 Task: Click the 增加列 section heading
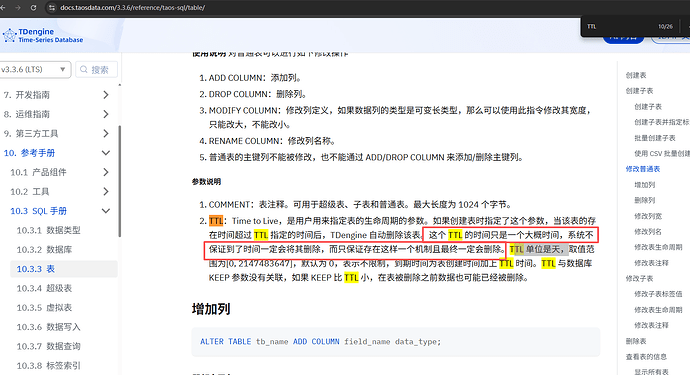211,309
